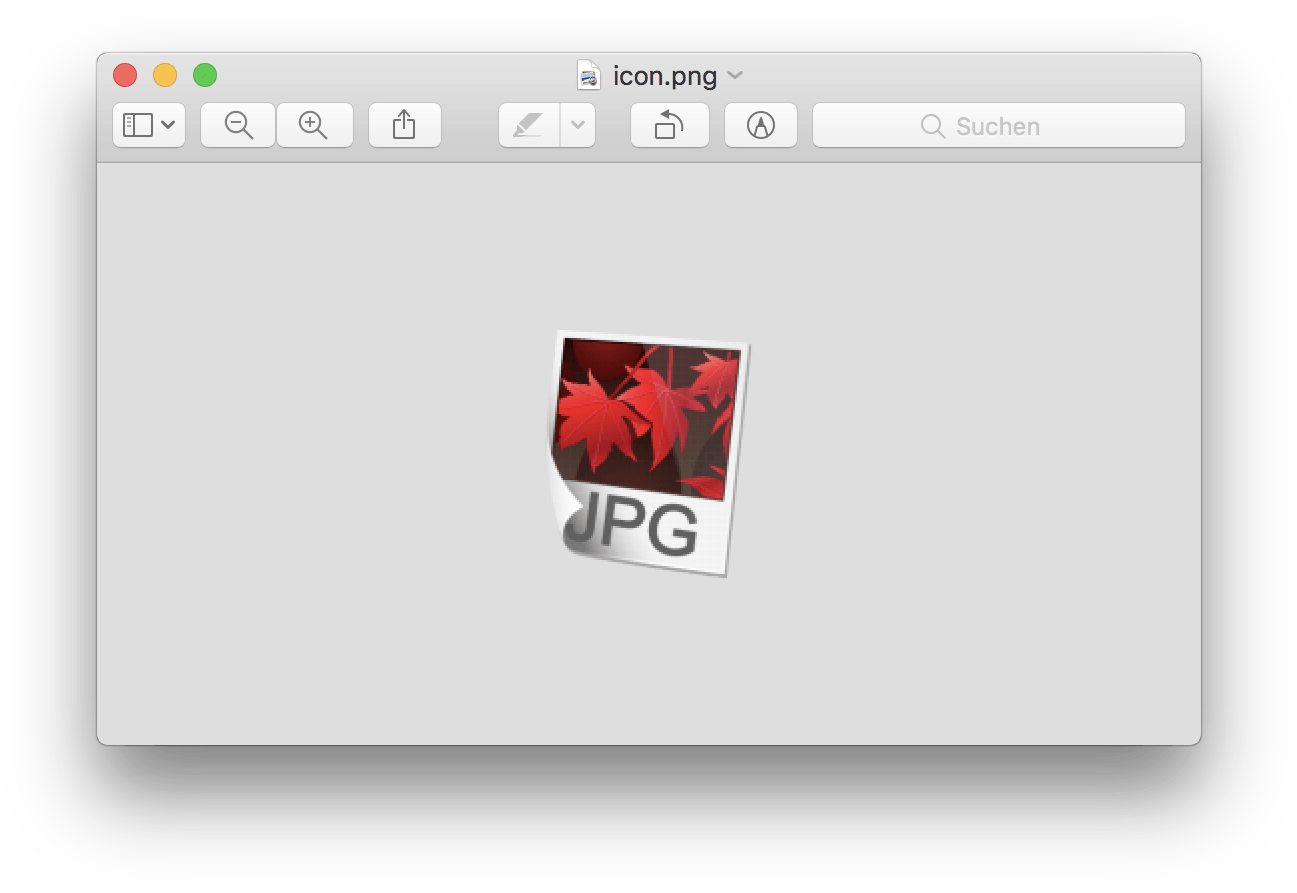Click the document proxy icon in the title bar
Image resolution: width=1297 pixels, height=893 pixels.
[x=589, y=75]
